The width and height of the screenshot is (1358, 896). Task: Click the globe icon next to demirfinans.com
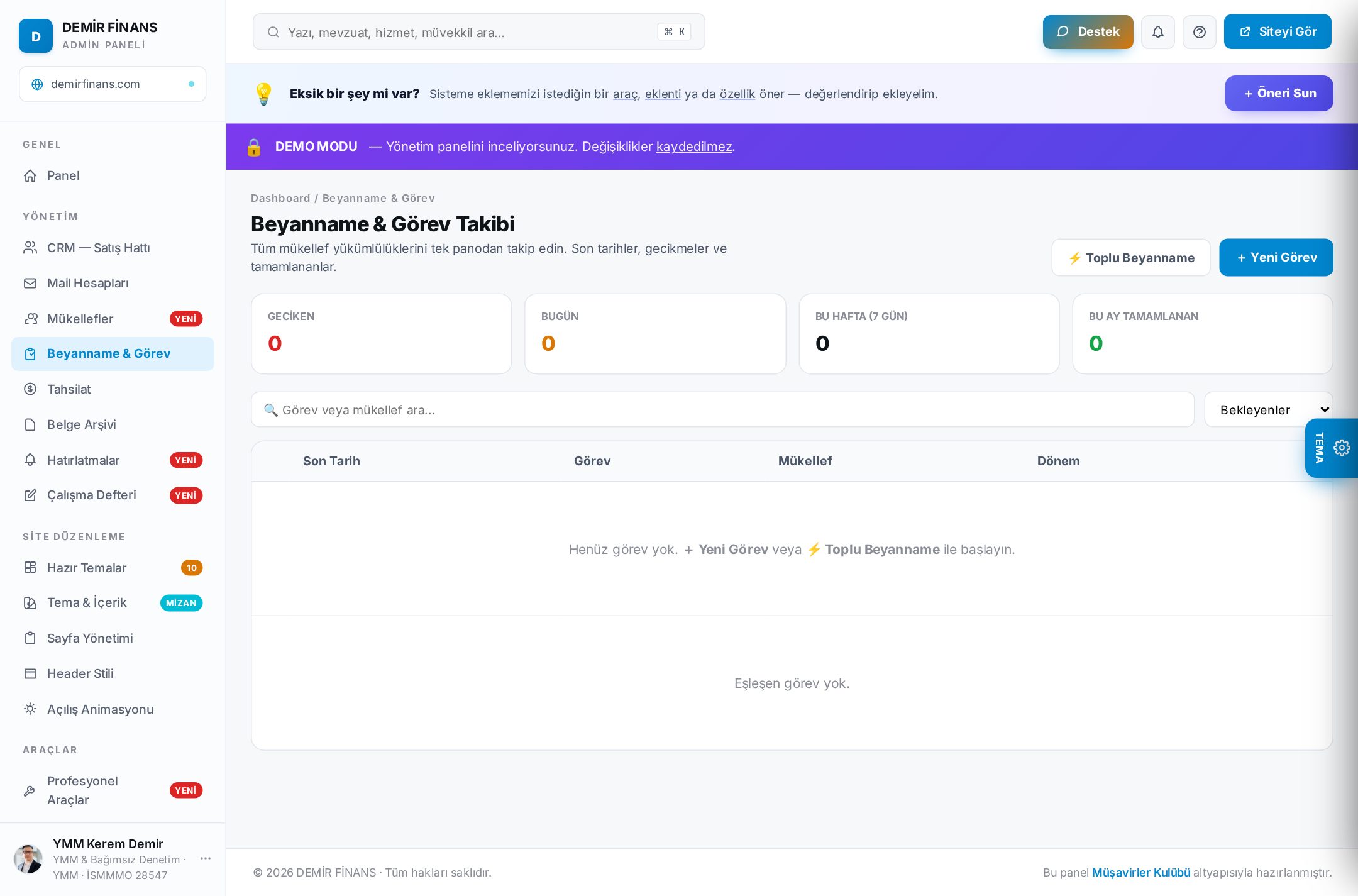[x=37, y=84]
